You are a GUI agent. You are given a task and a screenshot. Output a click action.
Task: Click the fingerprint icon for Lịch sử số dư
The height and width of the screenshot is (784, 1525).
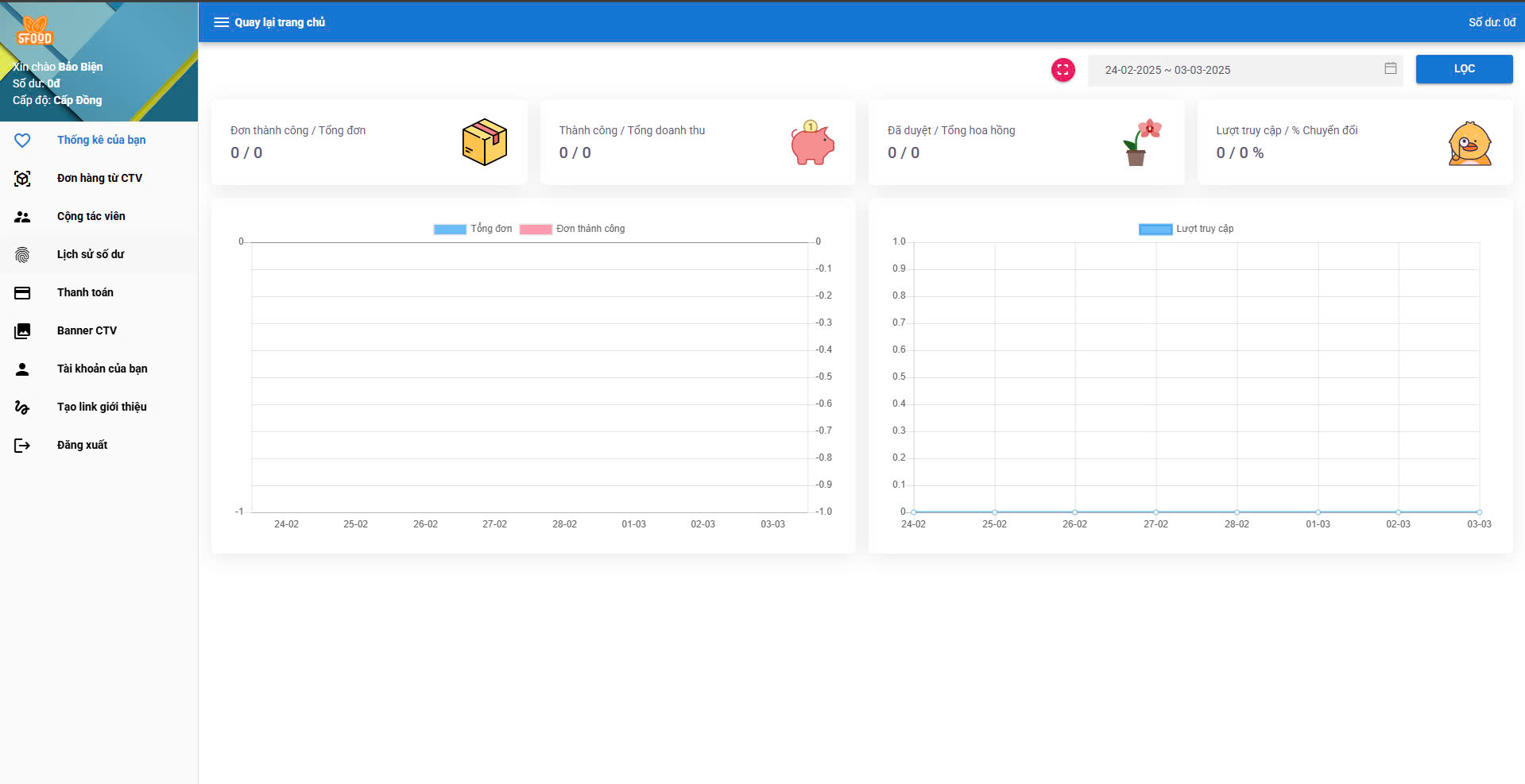(22, 255)
